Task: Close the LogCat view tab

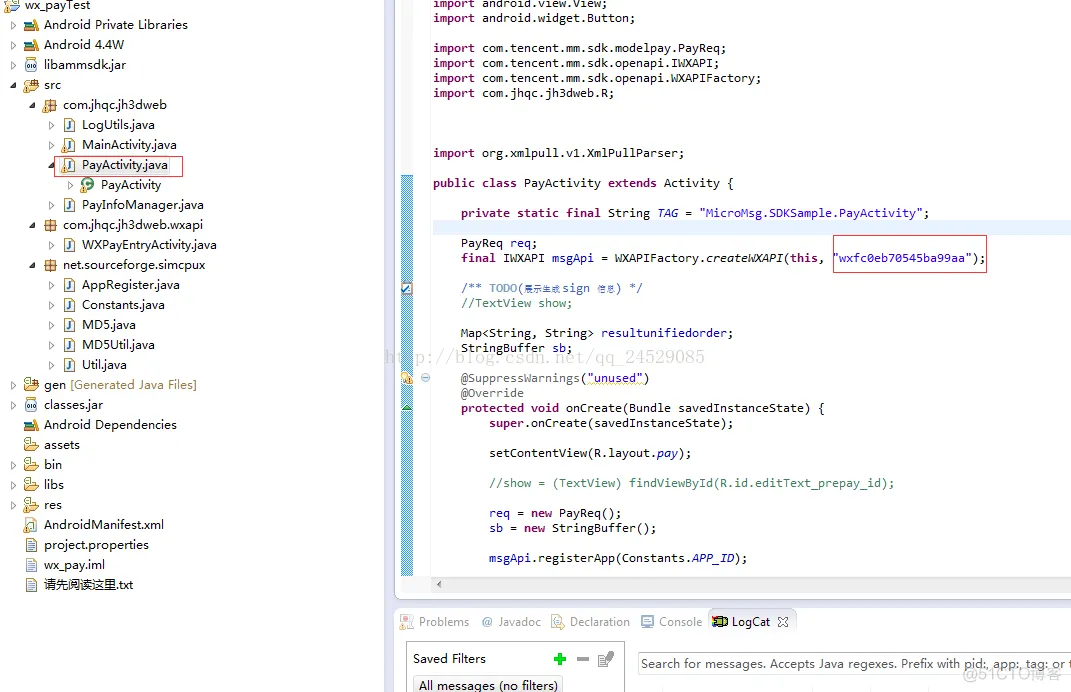Action: 783,622
